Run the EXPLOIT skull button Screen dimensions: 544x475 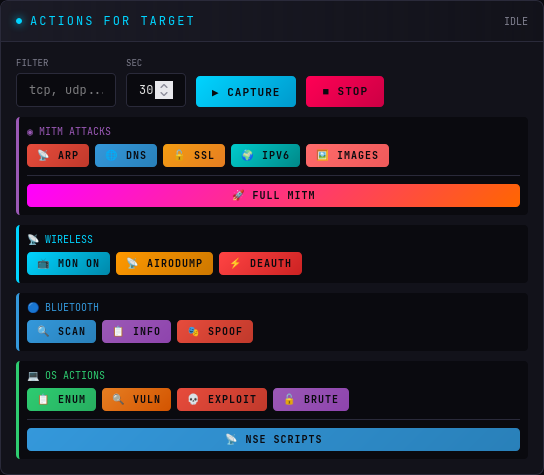pyautogui.click(x=222, y=399)
